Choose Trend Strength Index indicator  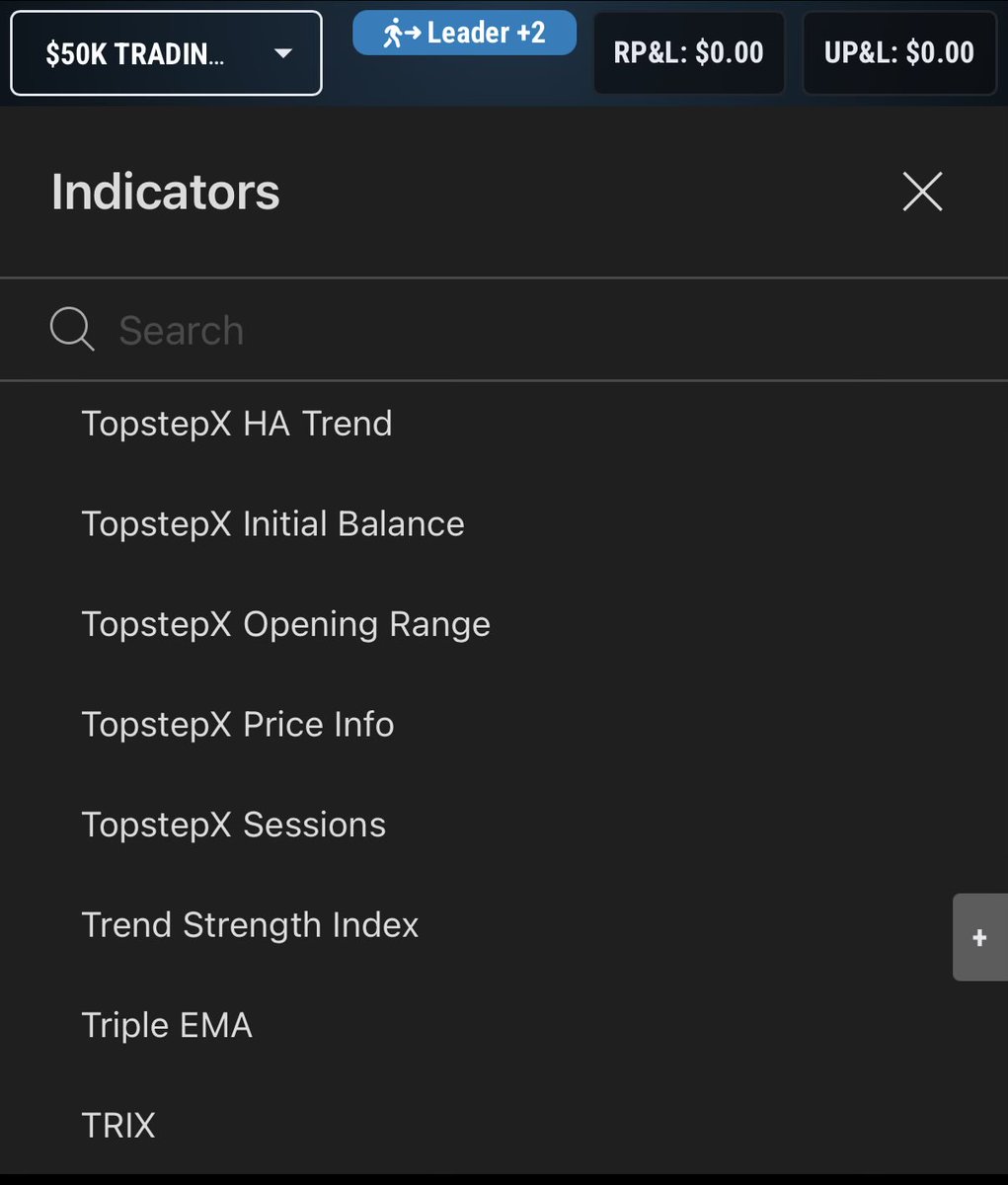[250, 925]
